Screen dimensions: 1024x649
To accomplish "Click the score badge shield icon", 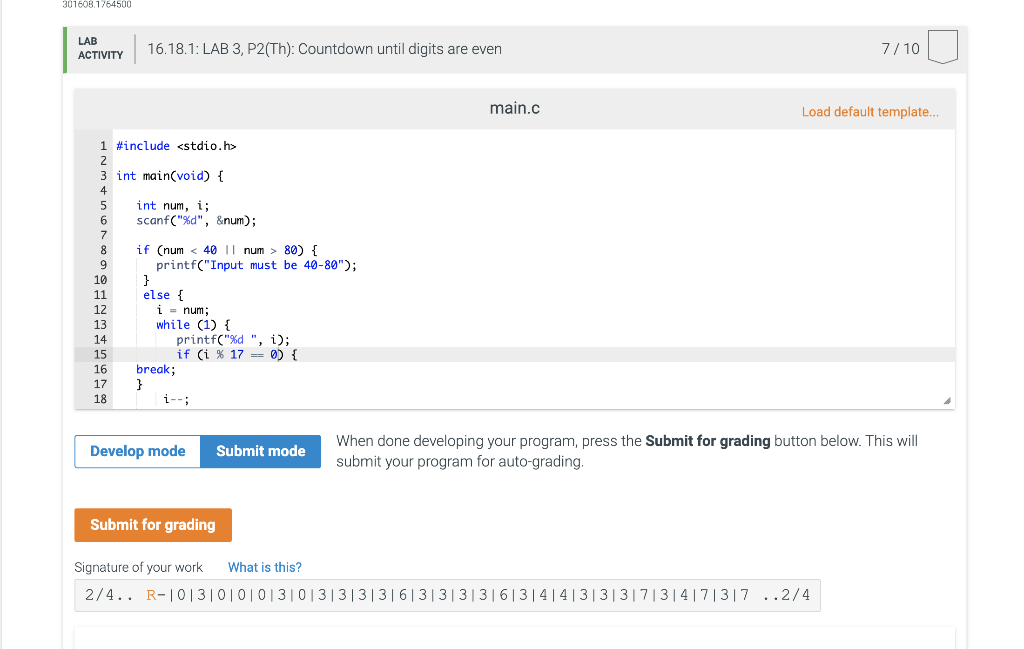I will point(942,47).
